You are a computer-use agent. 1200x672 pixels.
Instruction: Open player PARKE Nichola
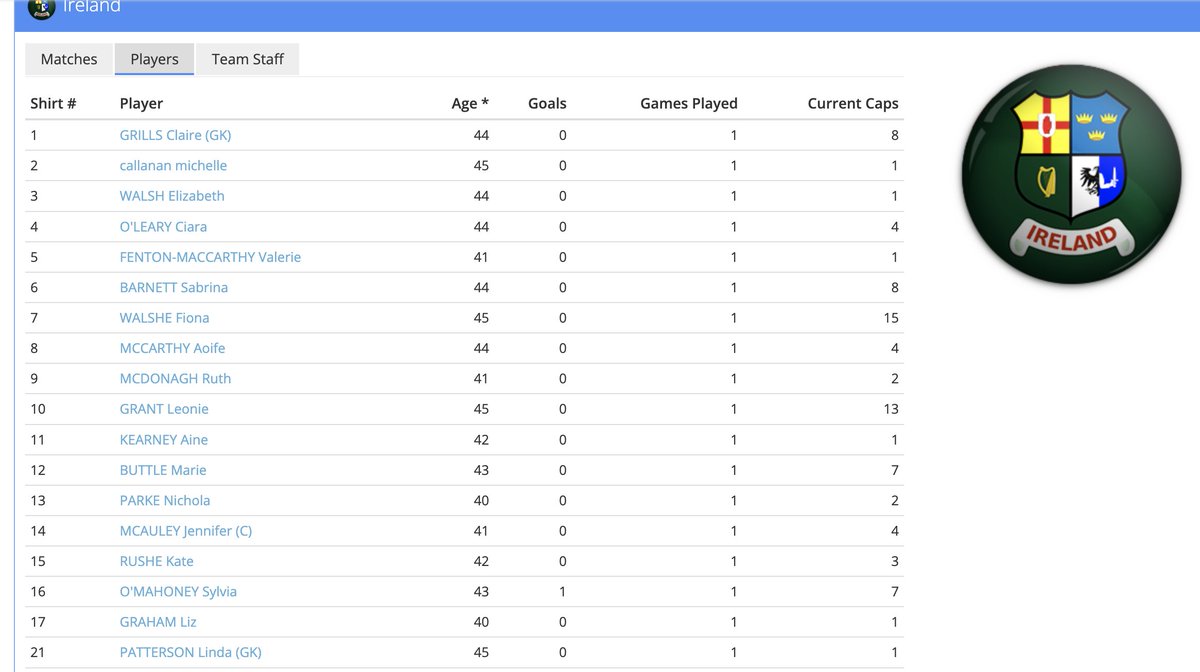(x=165, y=500)
